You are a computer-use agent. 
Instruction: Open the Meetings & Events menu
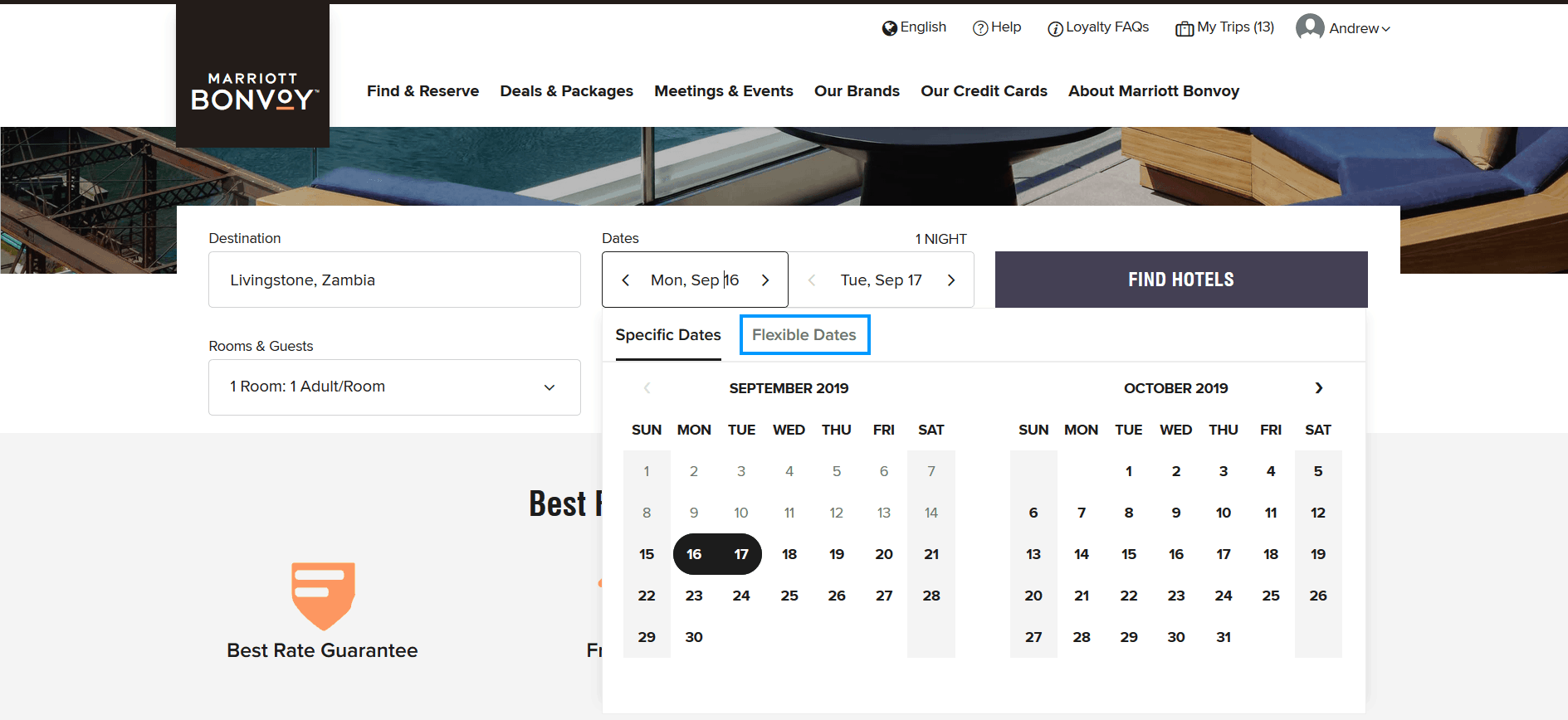(724, 91)
